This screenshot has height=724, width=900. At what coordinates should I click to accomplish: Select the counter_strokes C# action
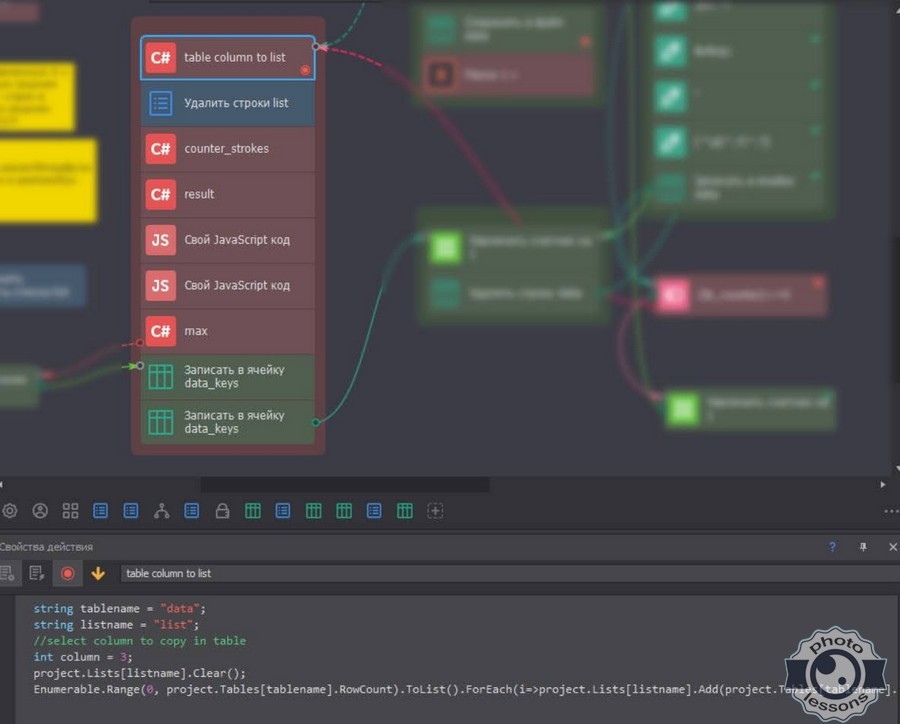click(228, 149)
